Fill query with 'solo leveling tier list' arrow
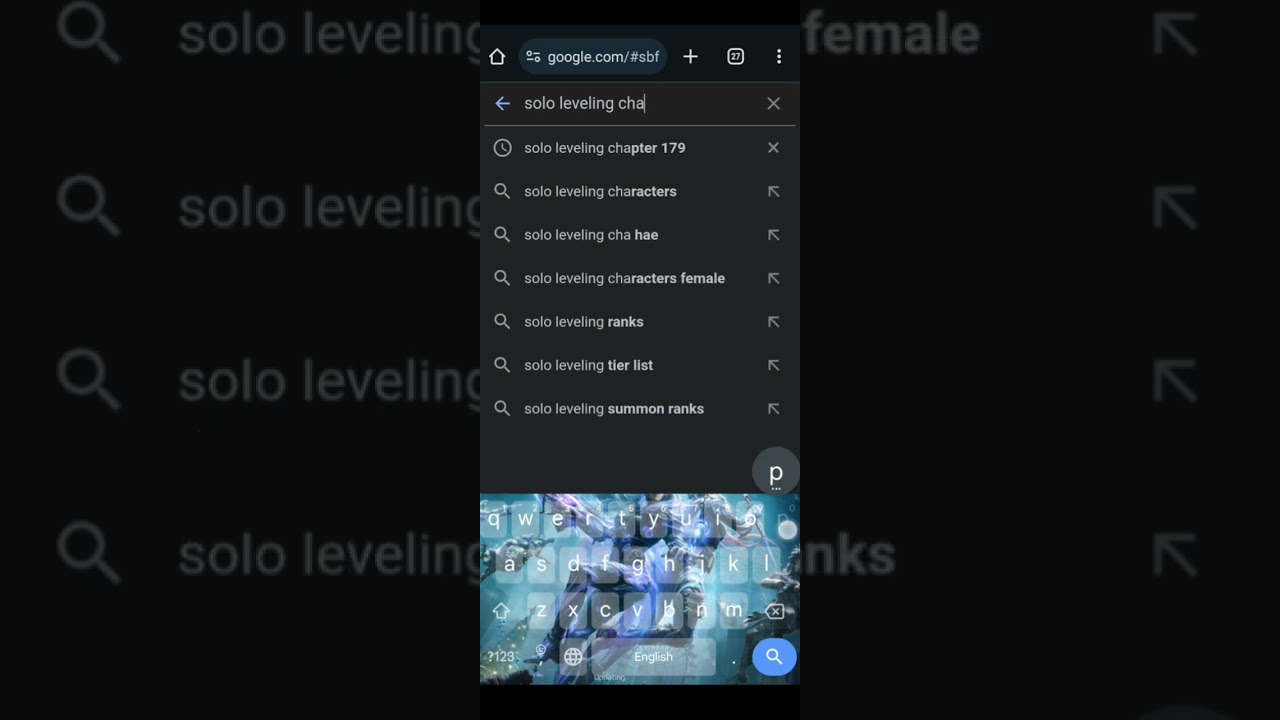1280x720 pixels. 773,365
